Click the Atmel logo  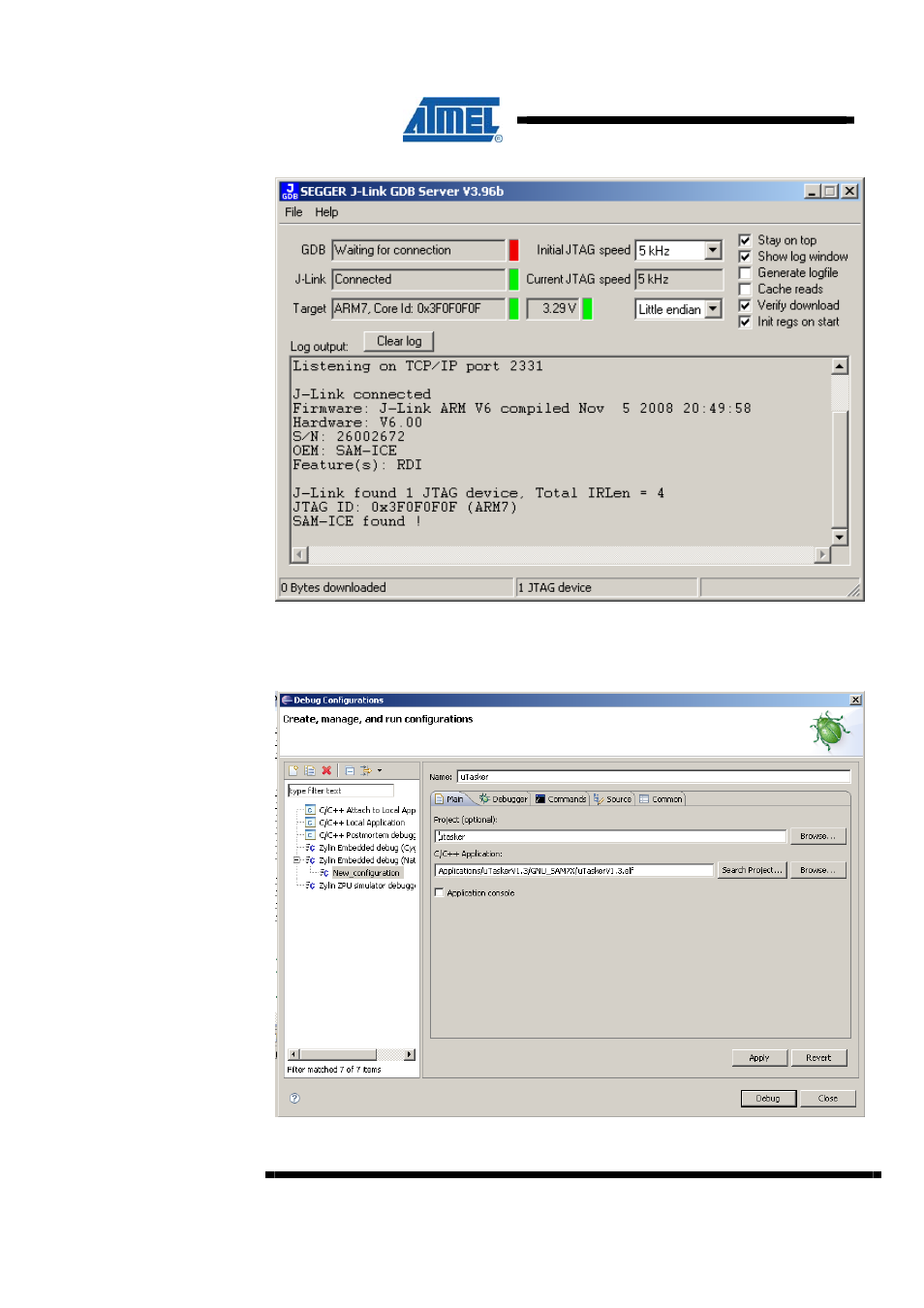pos(452,120)
